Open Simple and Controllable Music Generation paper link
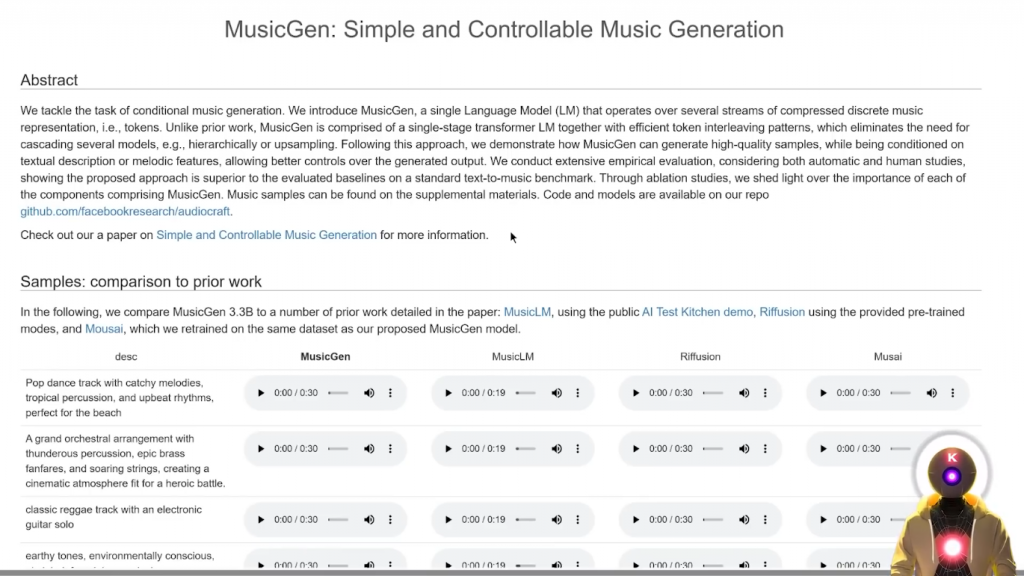The height and width of the screenshot is (576, 1024). [266, 235]
